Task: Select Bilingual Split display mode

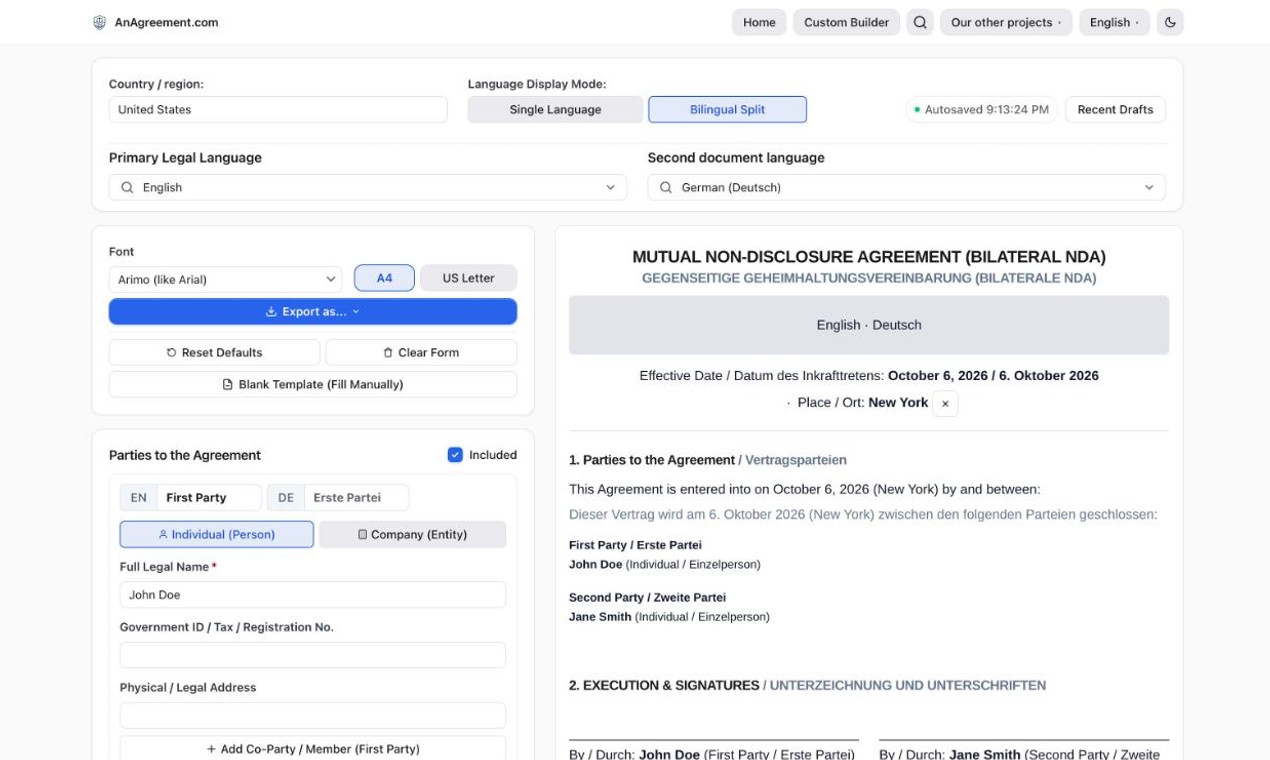Action: tap(727, 109)
